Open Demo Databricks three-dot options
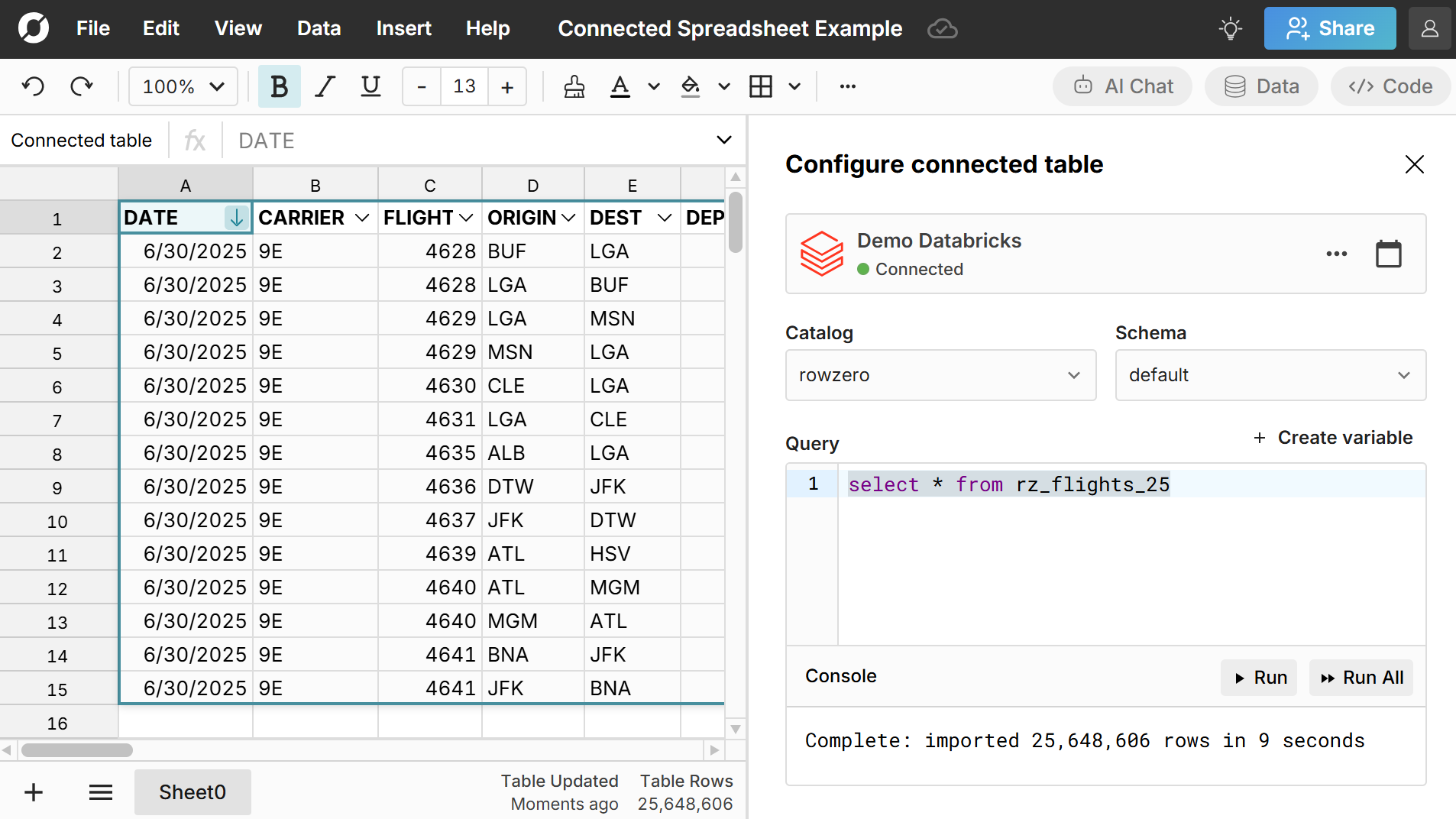 click(1336, 254)
